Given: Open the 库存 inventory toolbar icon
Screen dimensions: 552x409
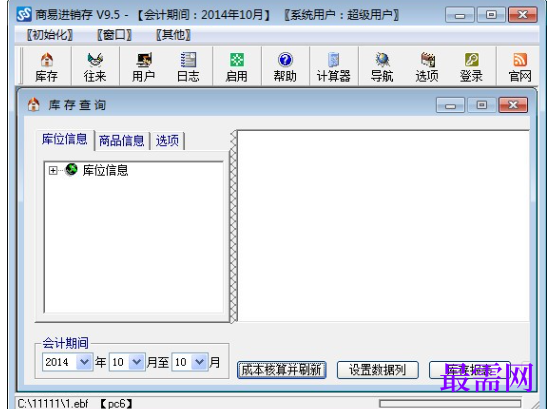Looking at the screenshot, I should tap(47, 67).
